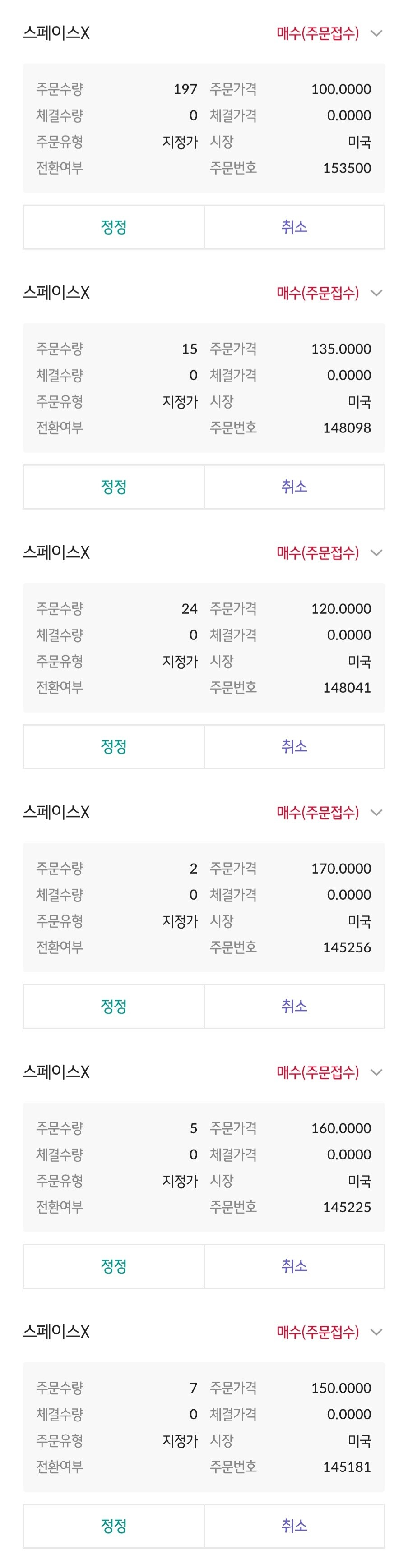The width and height of the screenshot is (408, 1568).
Task: Click 정정 for the 24-quantity order
Action: (x=114, y=747)
